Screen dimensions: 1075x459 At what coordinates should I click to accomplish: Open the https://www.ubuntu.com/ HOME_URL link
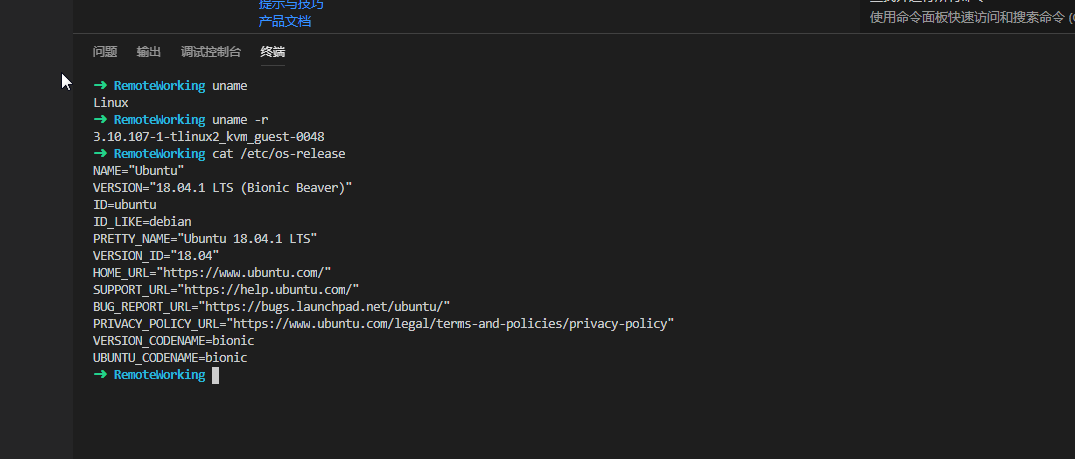pos(243,272)
